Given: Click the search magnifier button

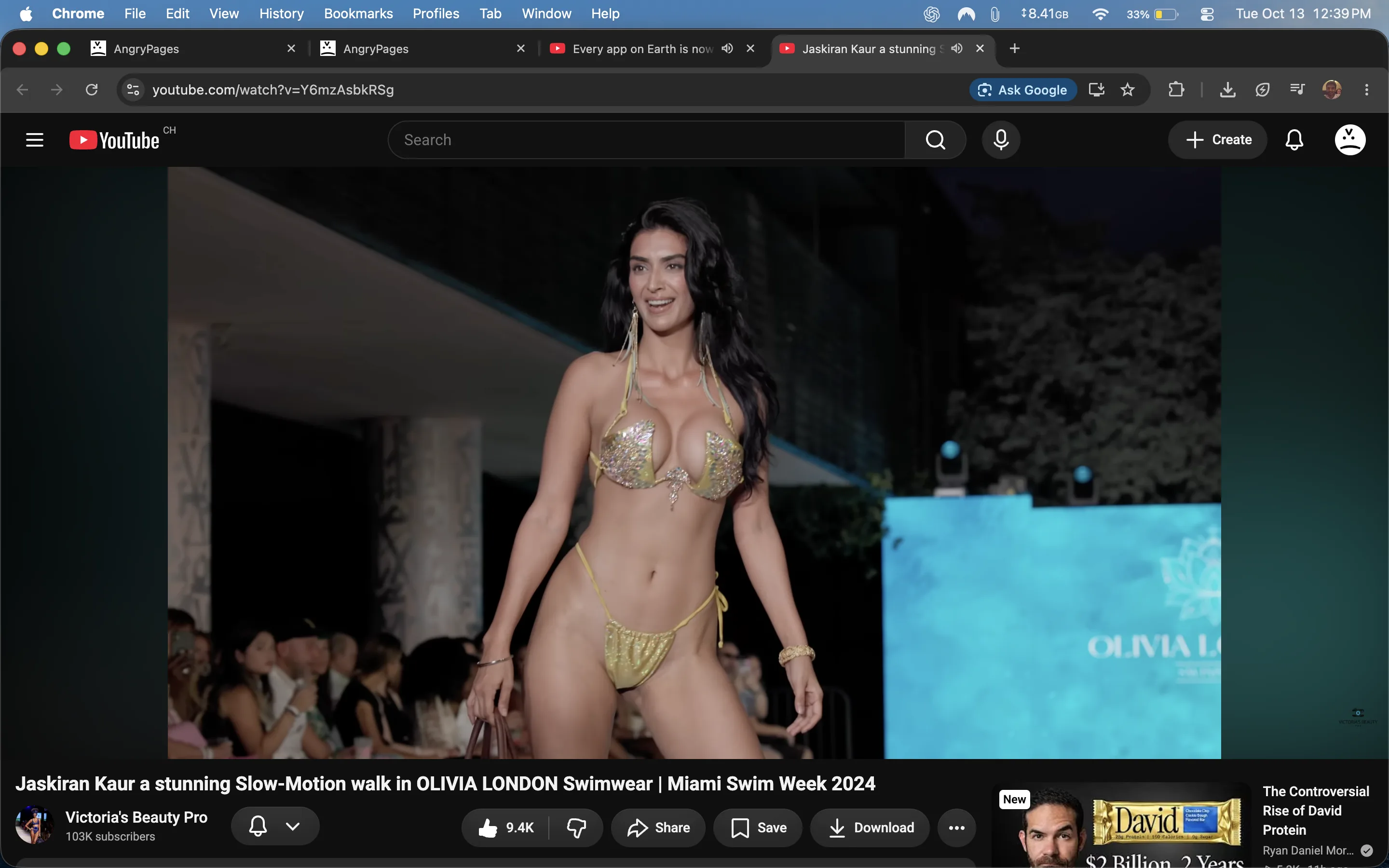Looking at the screenshot, I should [x=935, y=139].
